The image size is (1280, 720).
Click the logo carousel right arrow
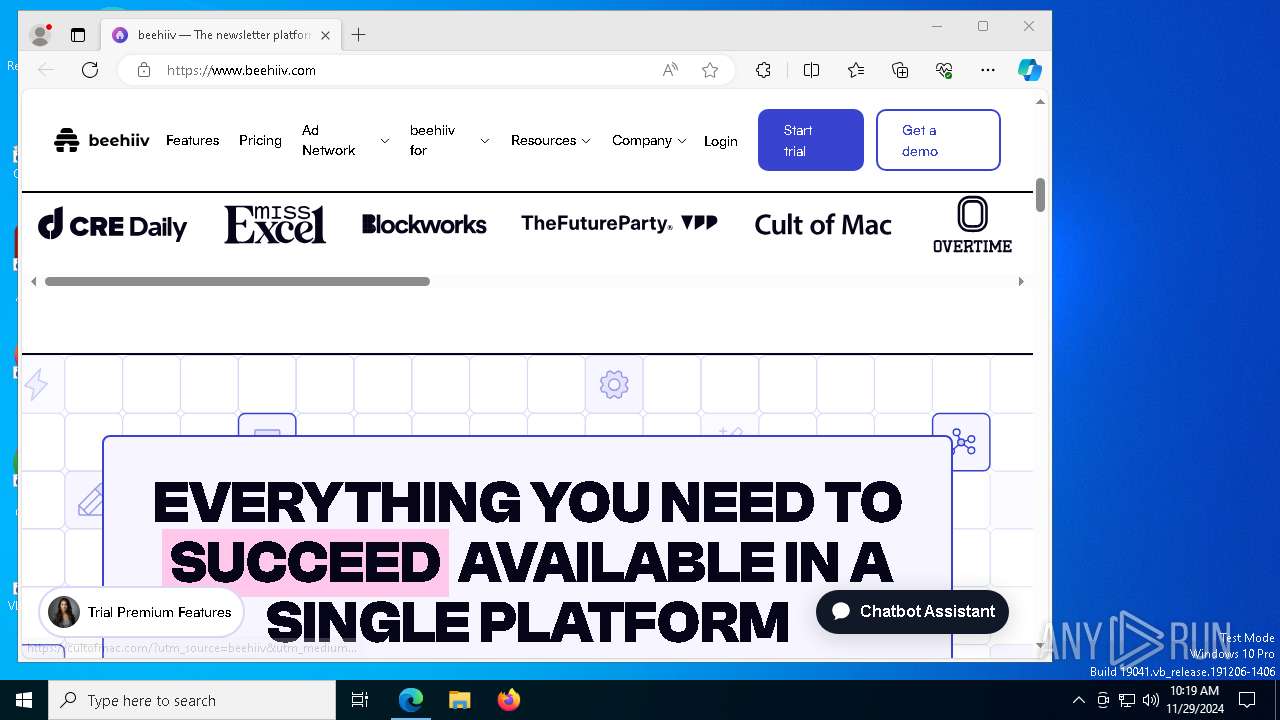click(1021, 282)
